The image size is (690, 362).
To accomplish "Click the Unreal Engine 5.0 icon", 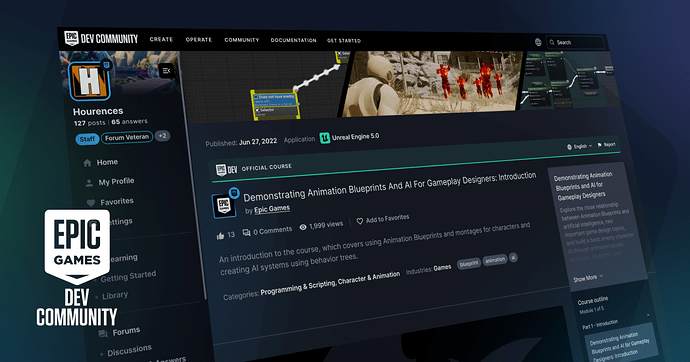I will coord(325,138).
